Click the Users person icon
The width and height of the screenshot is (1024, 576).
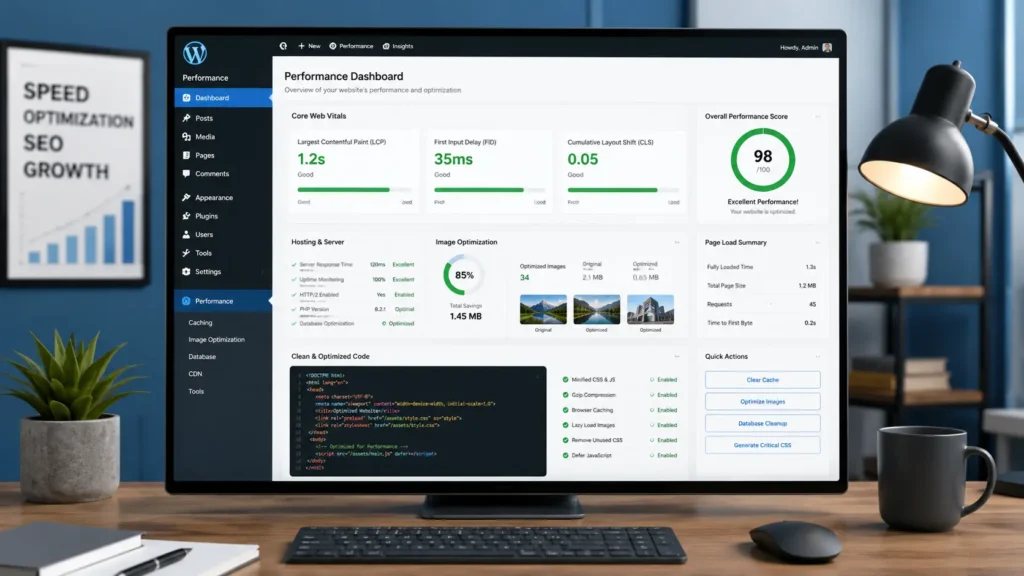[186, 234]
